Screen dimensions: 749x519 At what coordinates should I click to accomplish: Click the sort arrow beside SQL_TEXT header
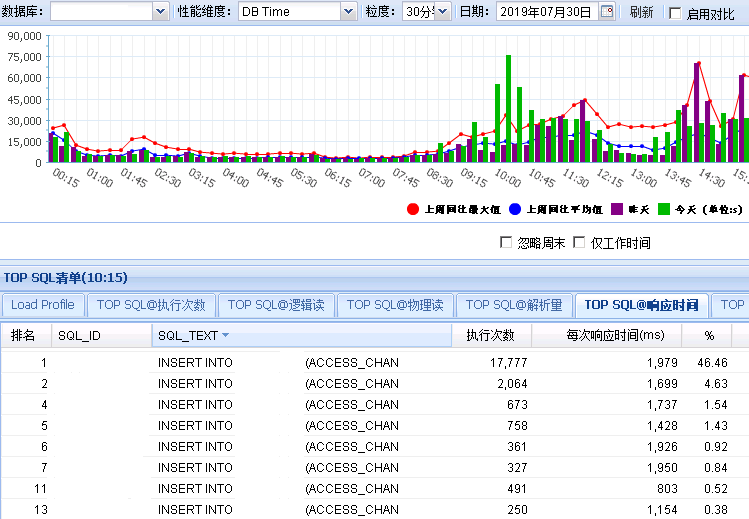(225, 336)
